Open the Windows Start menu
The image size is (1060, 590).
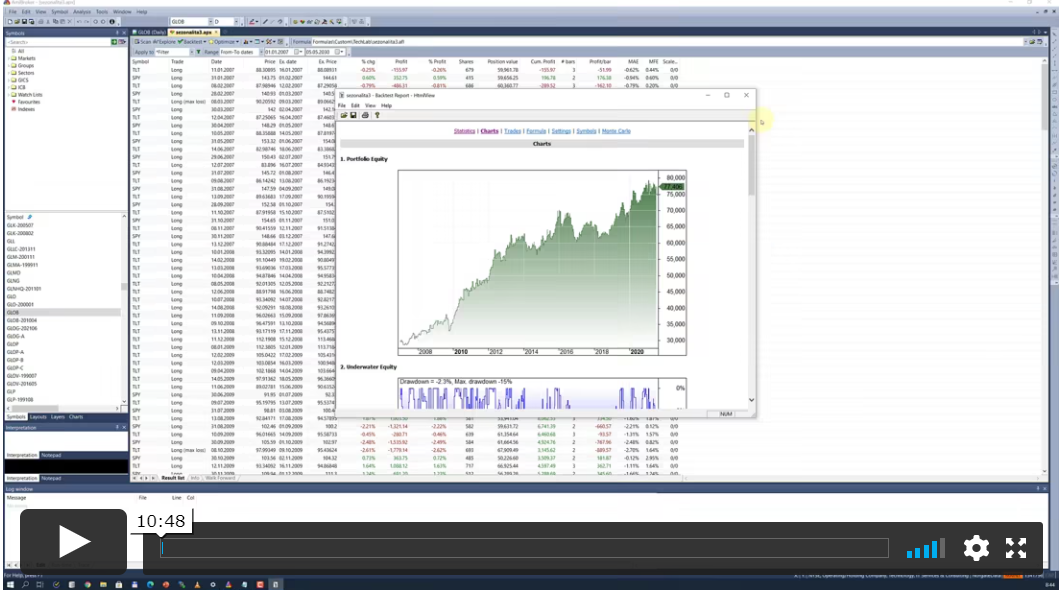pos(9,585)
